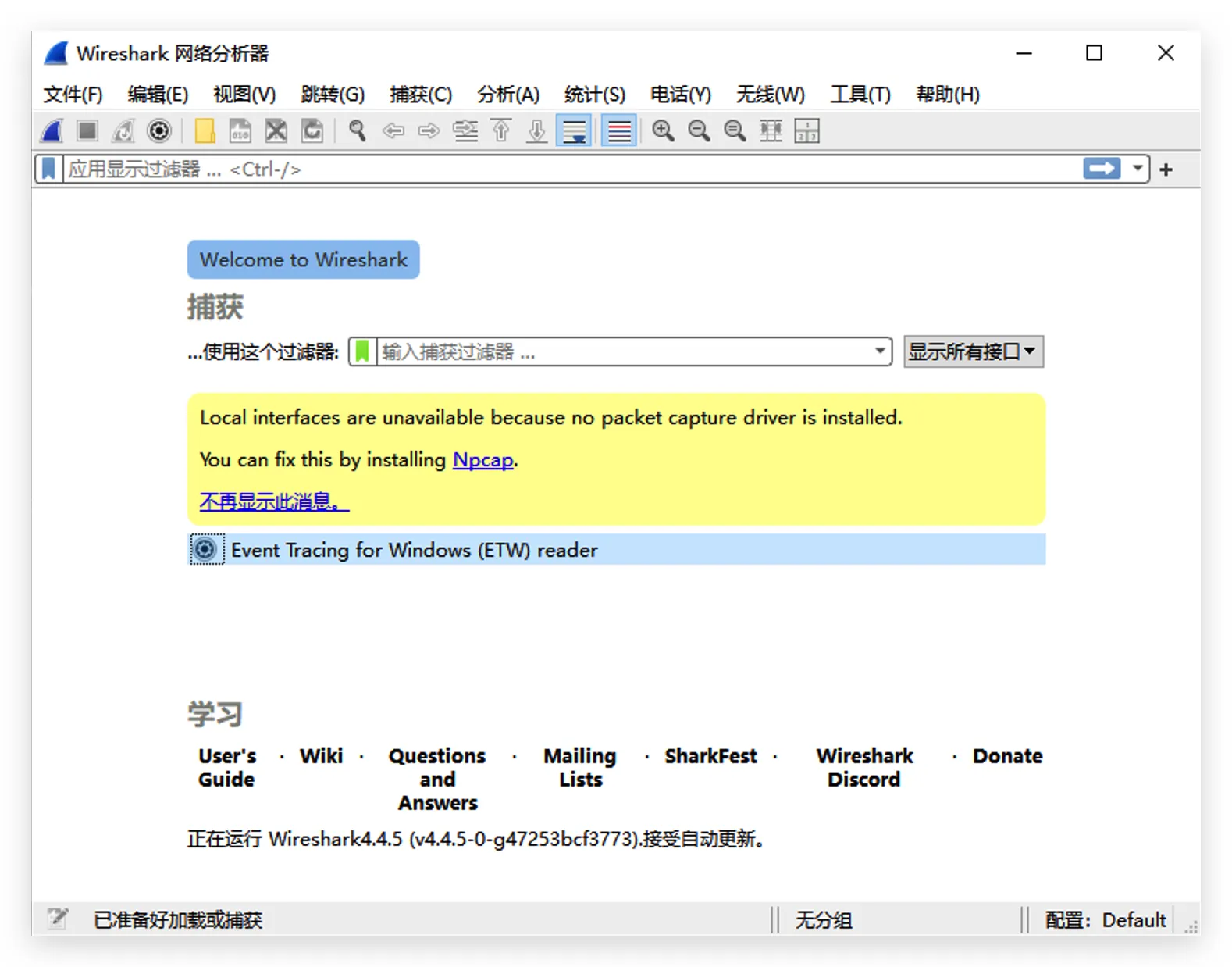Go forward in packet history

[x=429, y=130]
